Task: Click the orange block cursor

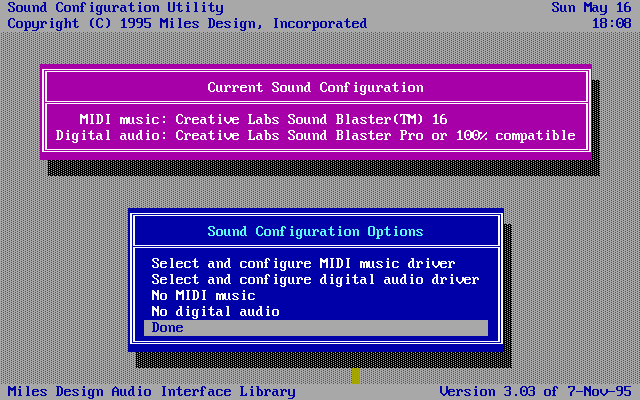Action: tap(356, 376)
